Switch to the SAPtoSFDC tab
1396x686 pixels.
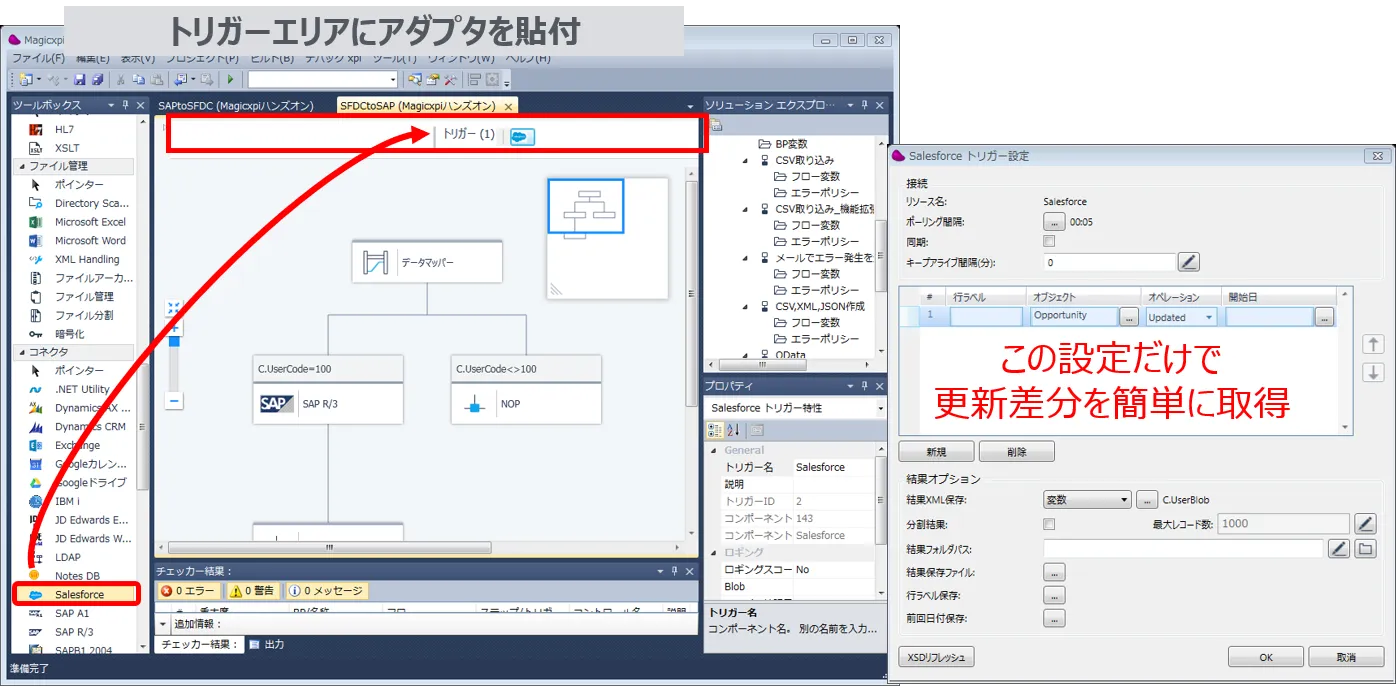(x=236, y=106)
